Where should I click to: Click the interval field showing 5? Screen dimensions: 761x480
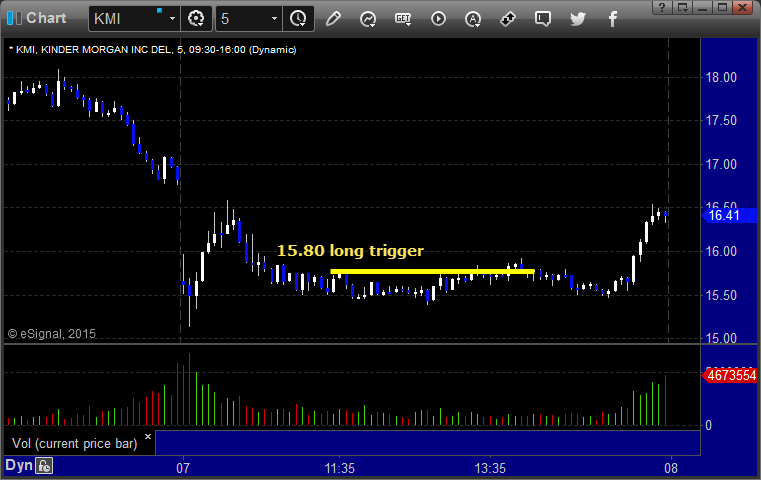coord(243,19)
